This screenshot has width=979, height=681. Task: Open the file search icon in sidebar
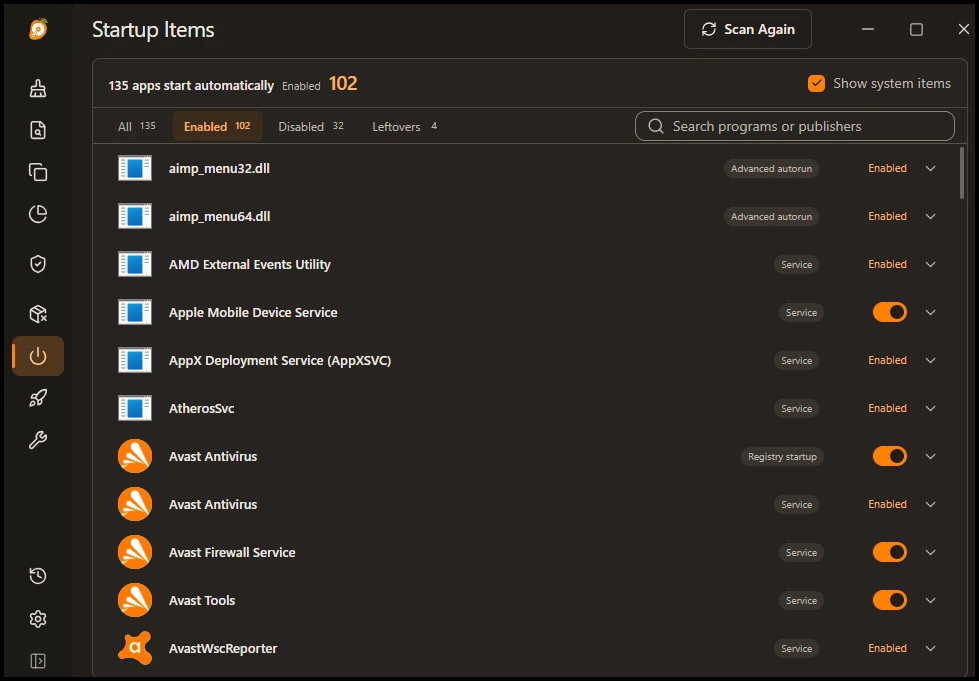(x=38, y=130)
